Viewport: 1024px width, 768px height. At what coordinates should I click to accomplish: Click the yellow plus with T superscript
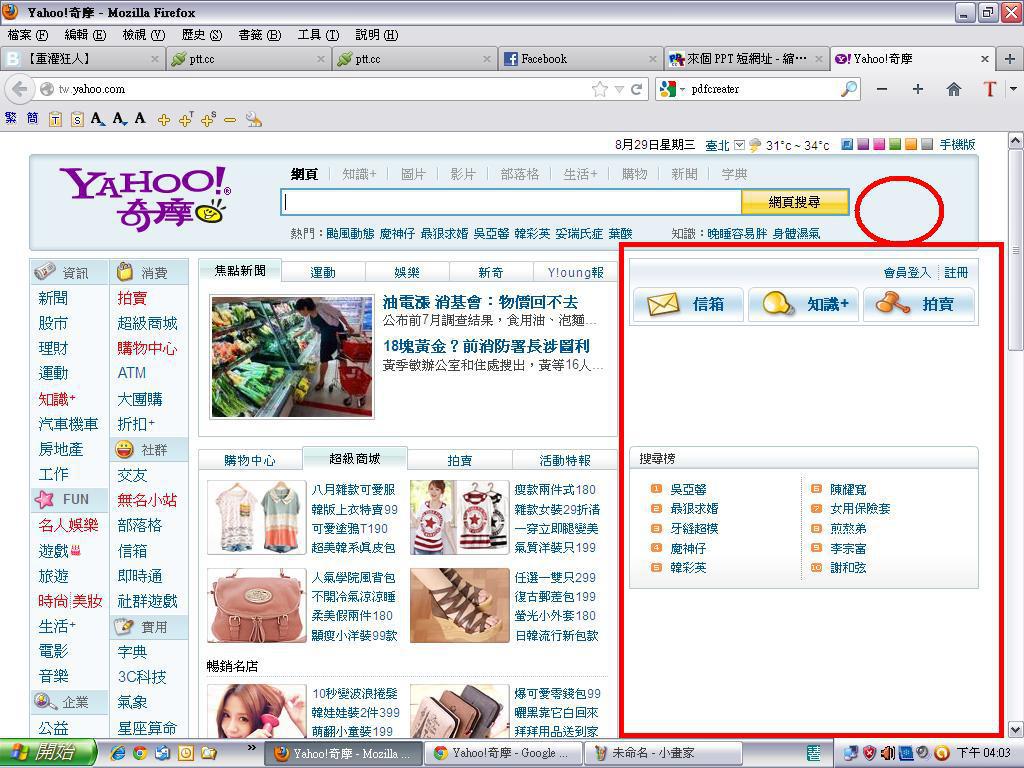point(186,119)
